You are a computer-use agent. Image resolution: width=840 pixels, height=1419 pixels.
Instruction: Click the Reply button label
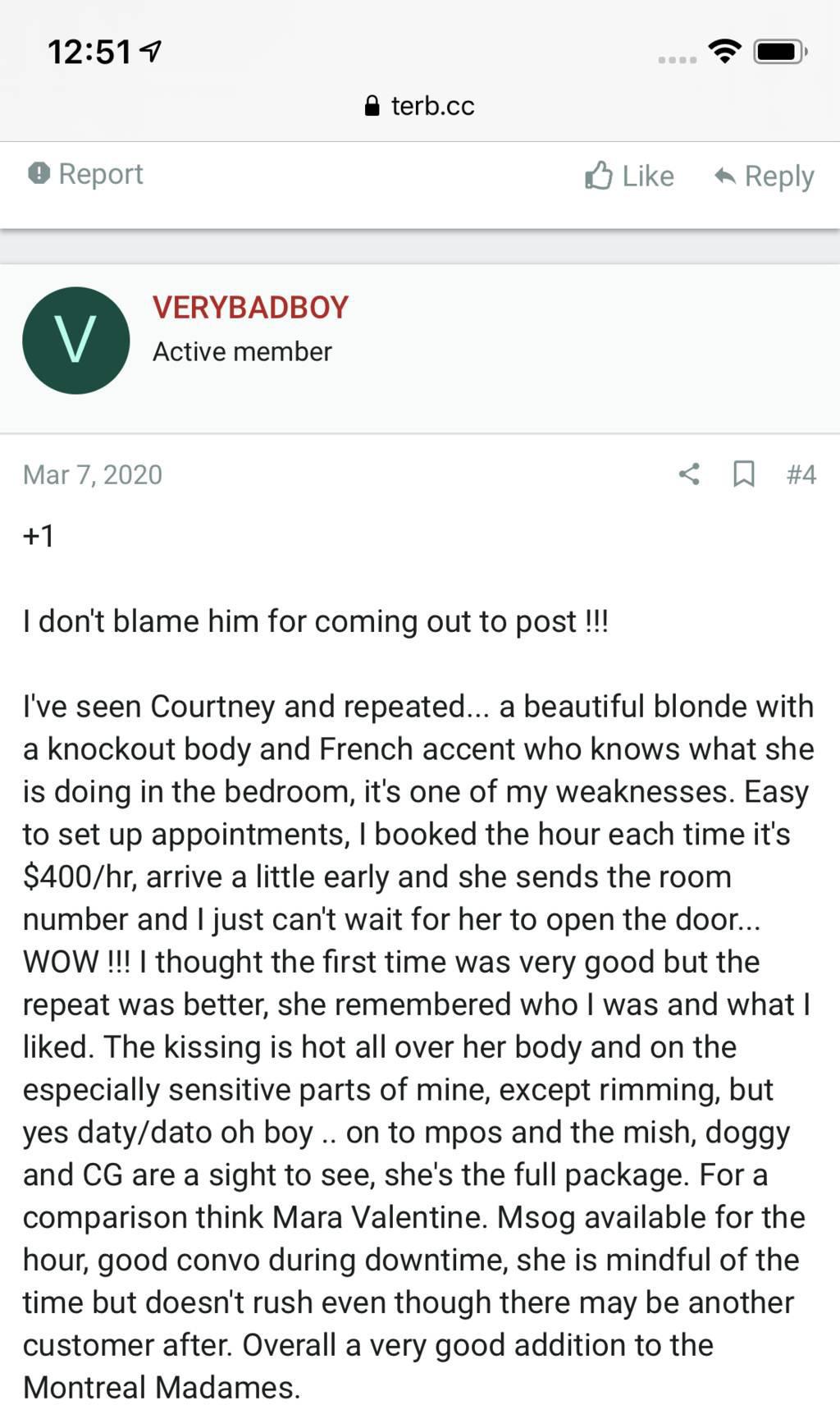[778, 176]
